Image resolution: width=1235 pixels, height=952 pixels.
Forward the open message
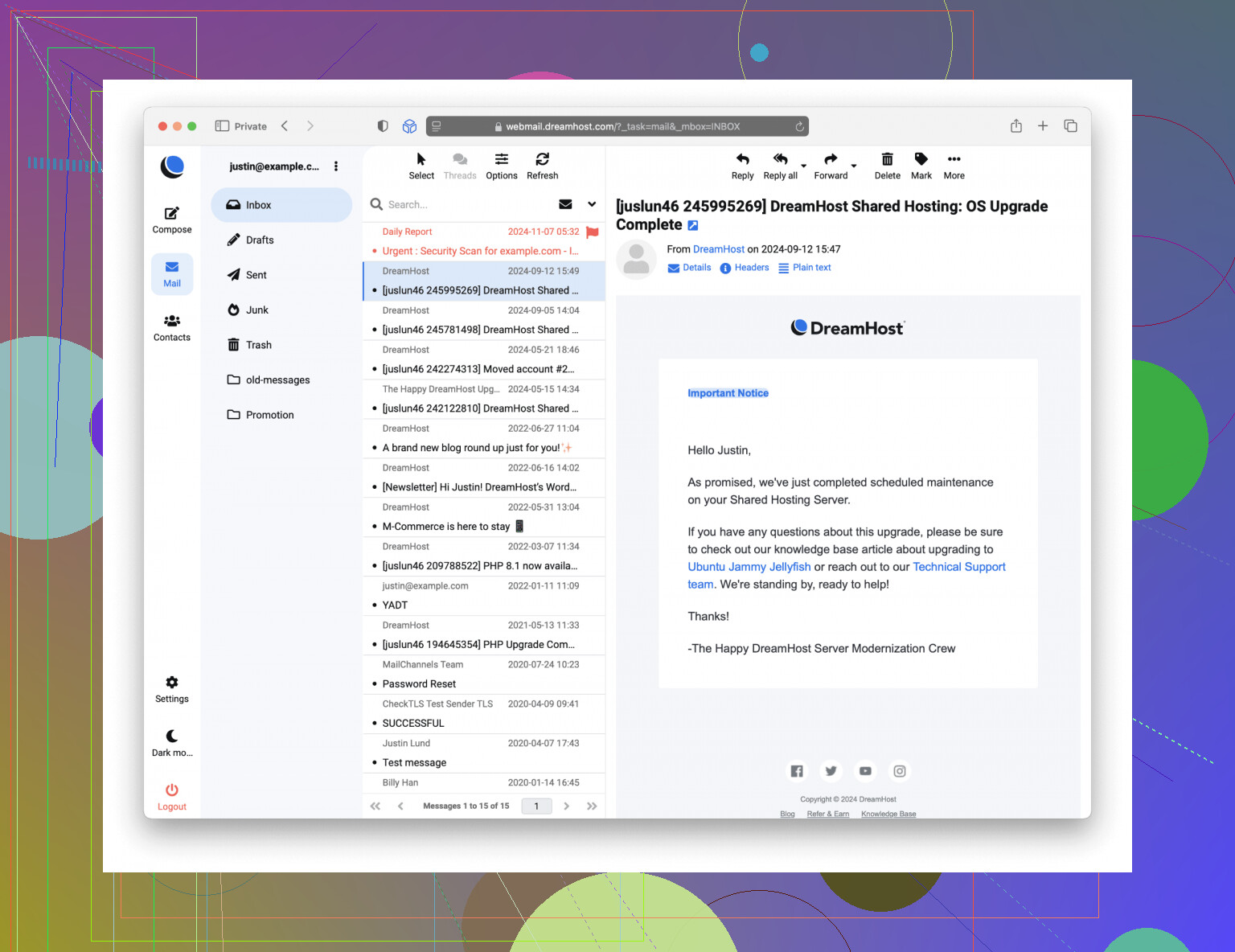[x=831, y=166]
